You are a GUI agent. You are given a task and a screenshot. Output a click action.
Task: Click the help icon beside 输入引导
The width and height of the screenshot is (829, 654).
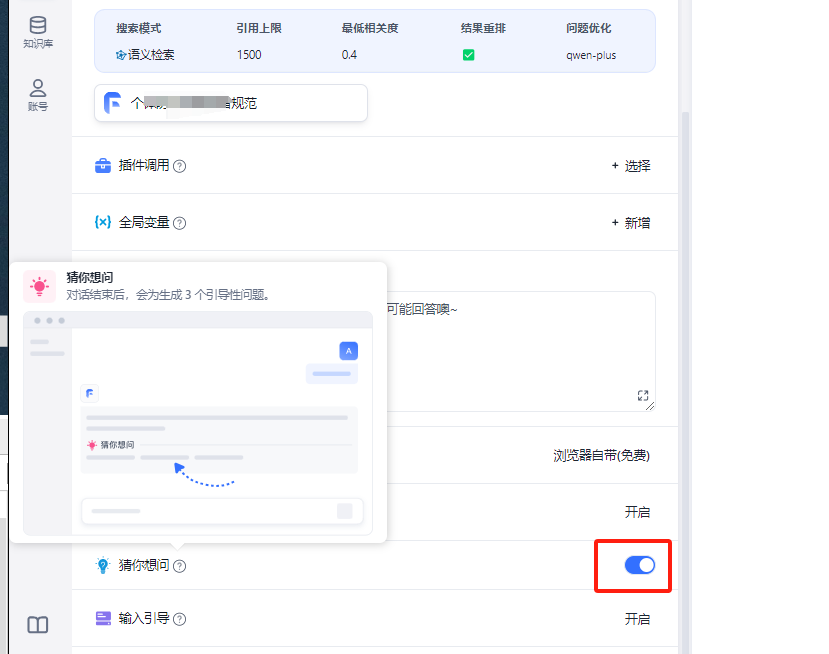click(179, 619)
